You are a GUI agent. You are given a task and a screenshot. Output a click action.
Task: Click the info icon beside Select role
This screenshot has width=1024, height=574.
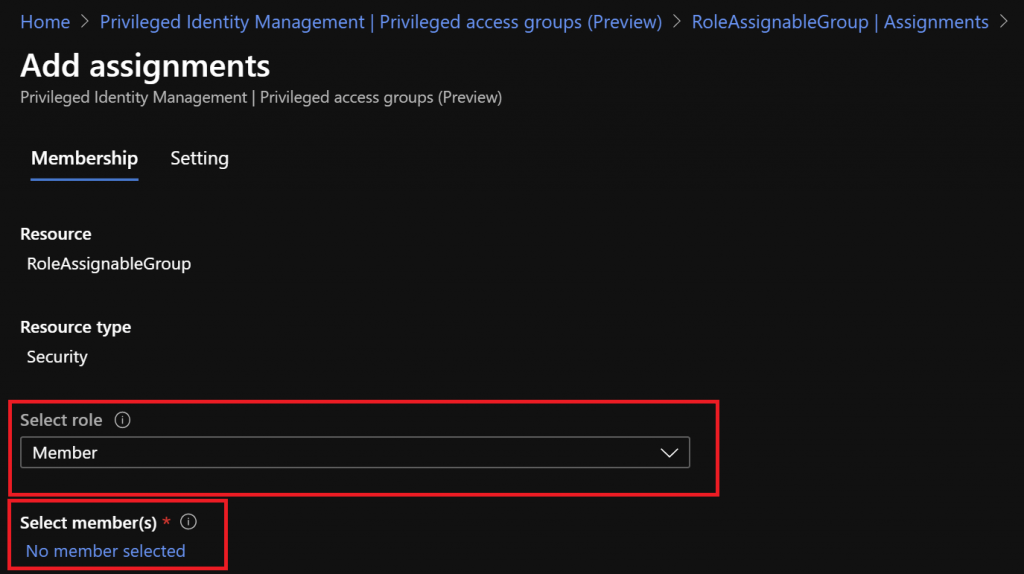(x=122, y=420)
